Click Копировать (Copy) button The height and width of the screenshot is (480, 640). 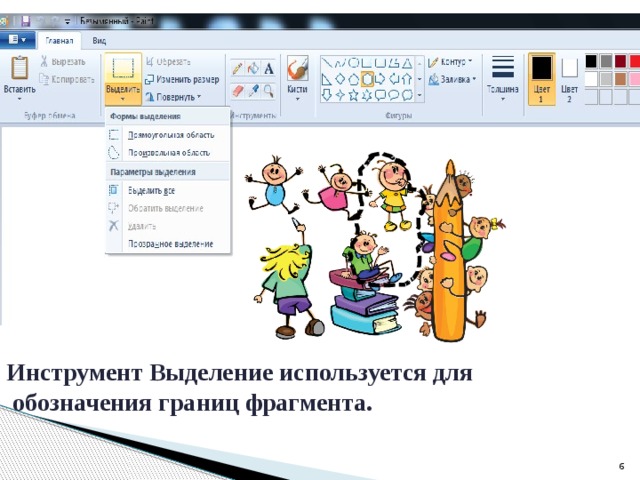pyautogui.click(x=67, y=79)
